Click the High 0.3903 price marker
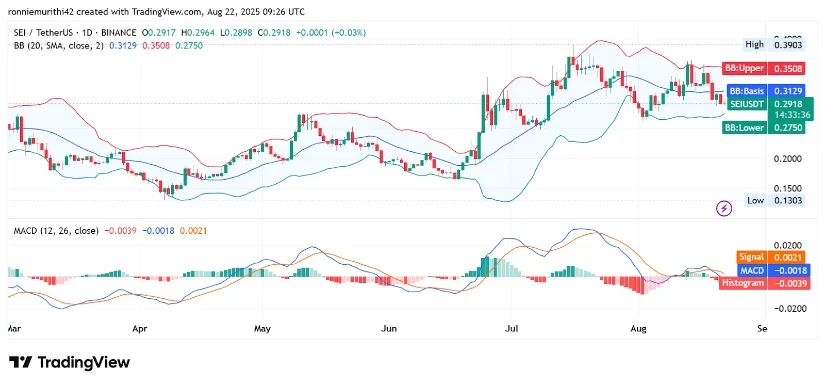The width and height of the screenshot is (825, 385). pos(774,45)
